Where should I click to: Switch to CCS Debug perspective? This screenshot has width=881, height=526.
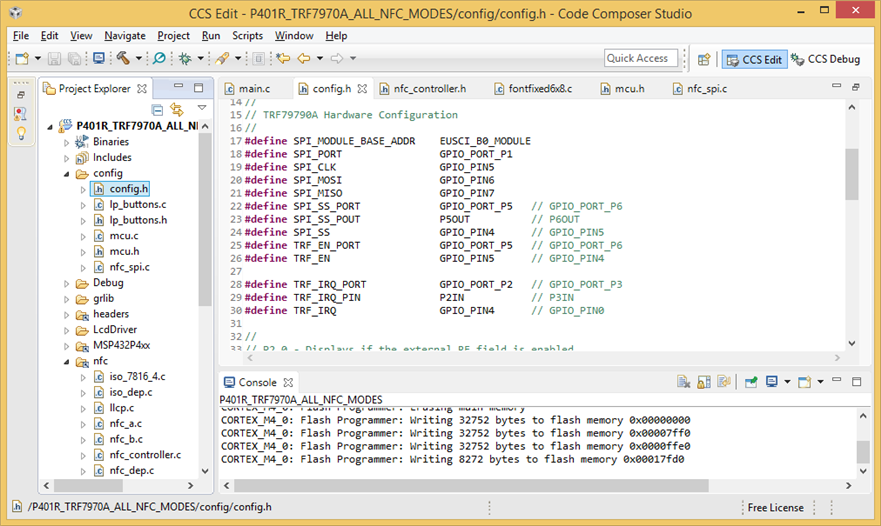click(x=825, y=59)
